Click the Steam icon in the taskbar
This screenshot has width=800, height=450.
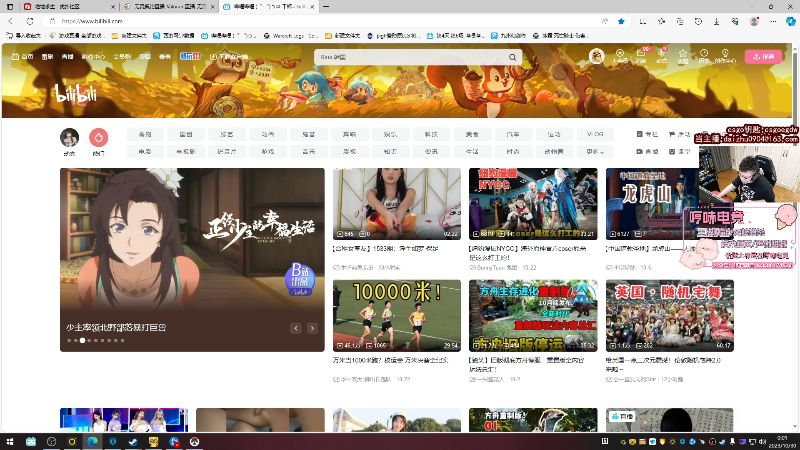tap(133, 441)
